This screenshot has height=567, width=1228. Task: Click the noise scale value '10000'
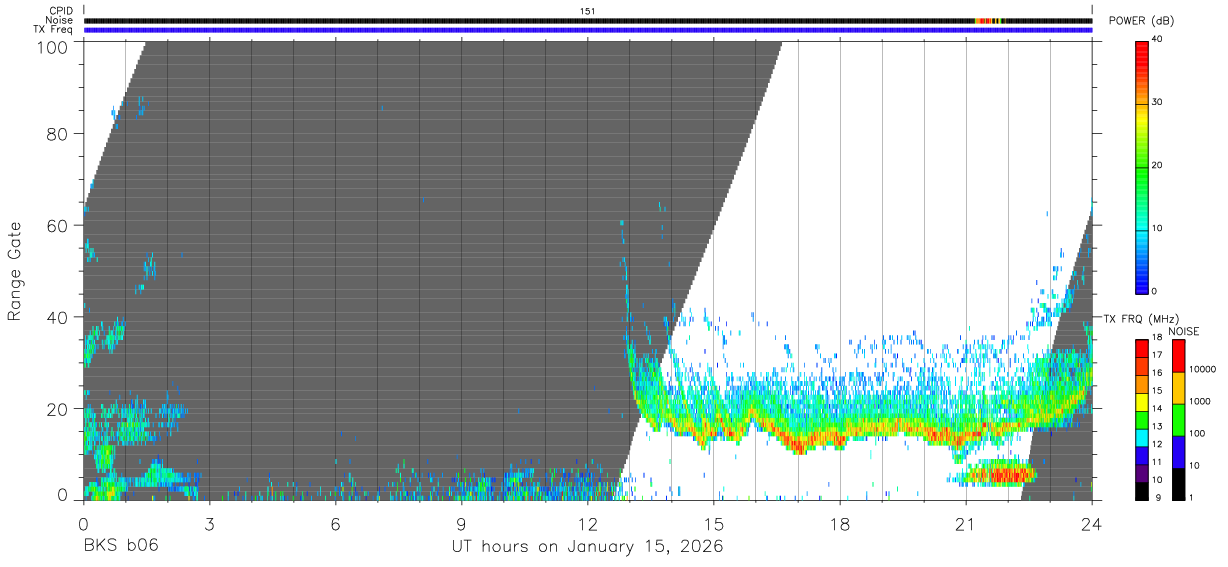point(1202,369)
